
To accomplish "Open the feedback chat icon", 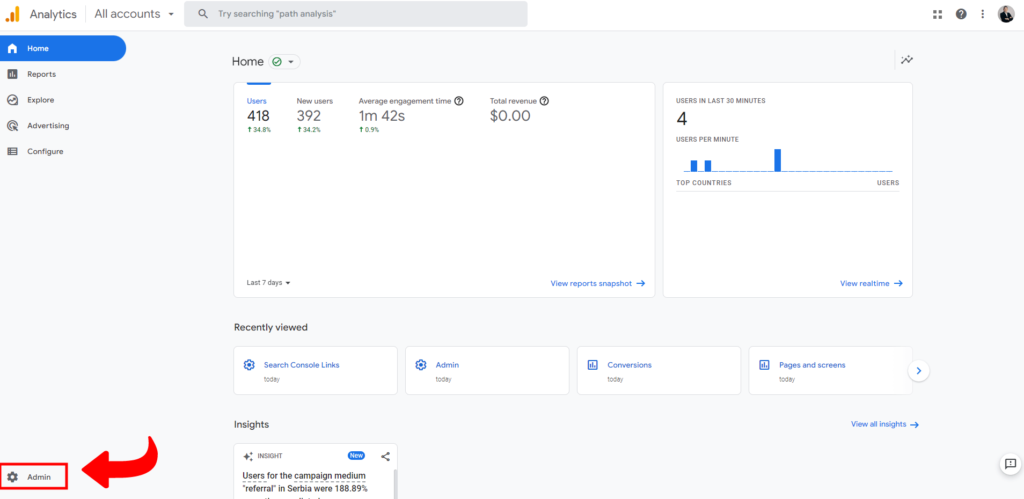I will tap(1009, 464).
